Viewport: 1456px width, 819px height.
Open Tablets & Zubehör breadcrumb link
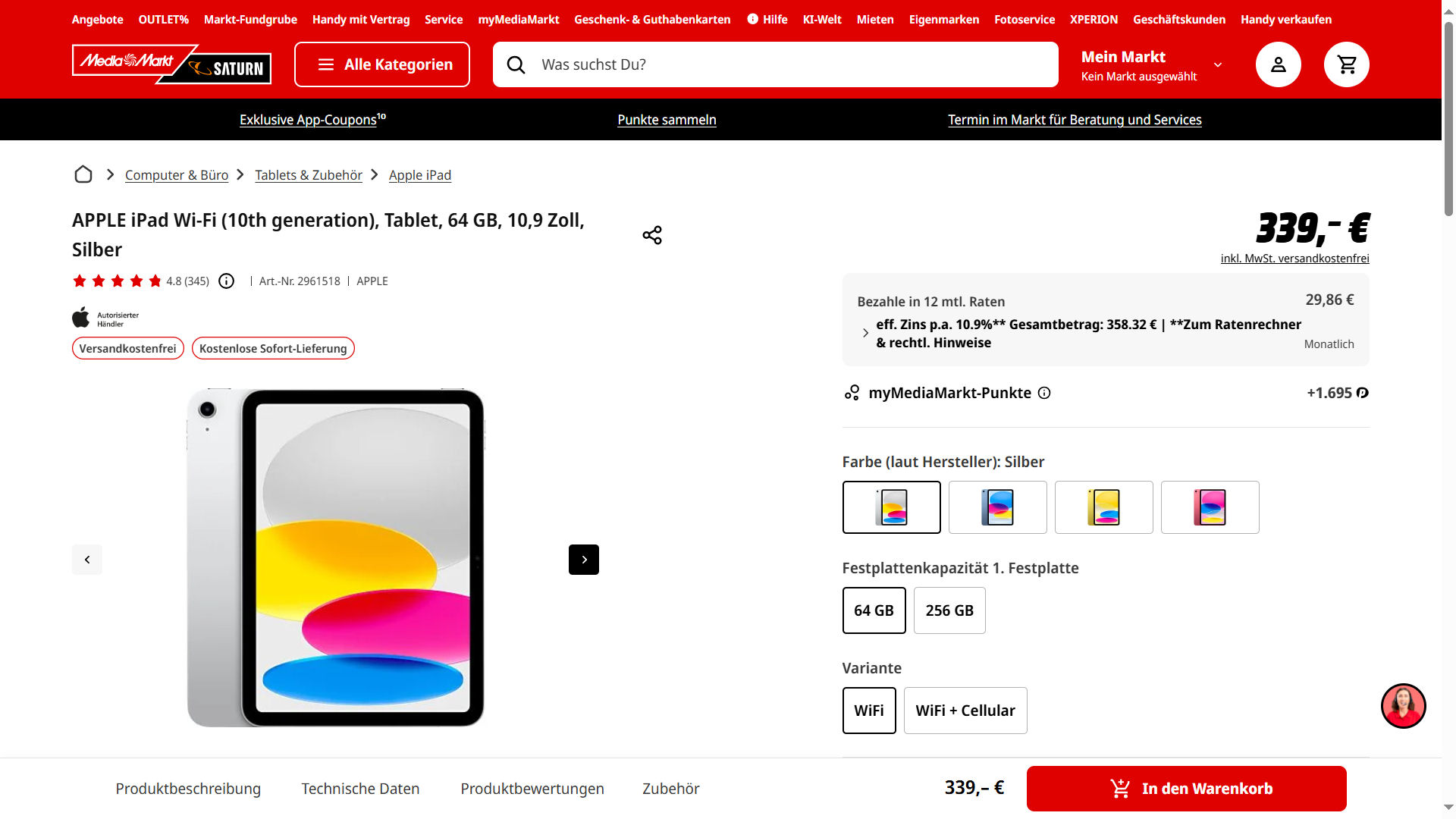pyautogui.click(x=309, y=175)
